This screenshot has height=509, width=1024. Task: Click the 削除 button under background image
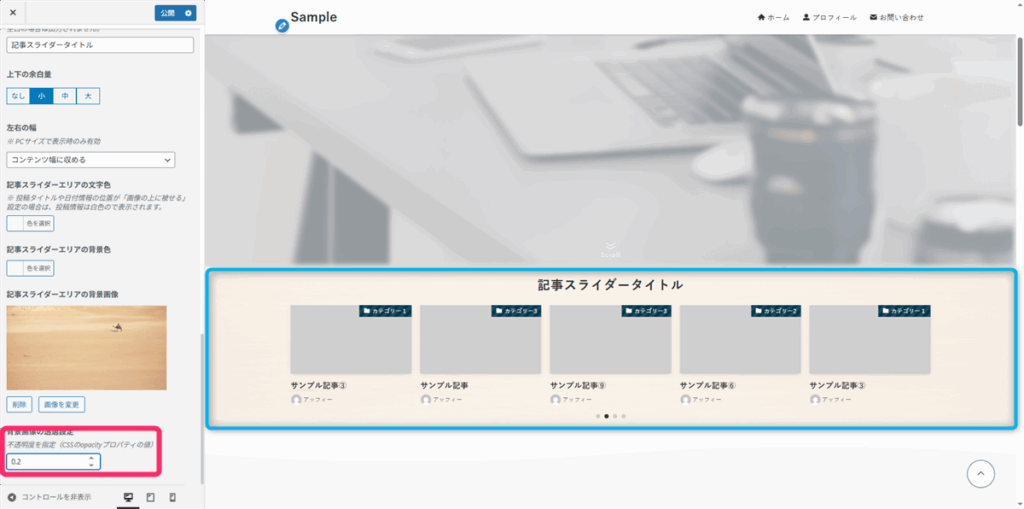(19, 404)
